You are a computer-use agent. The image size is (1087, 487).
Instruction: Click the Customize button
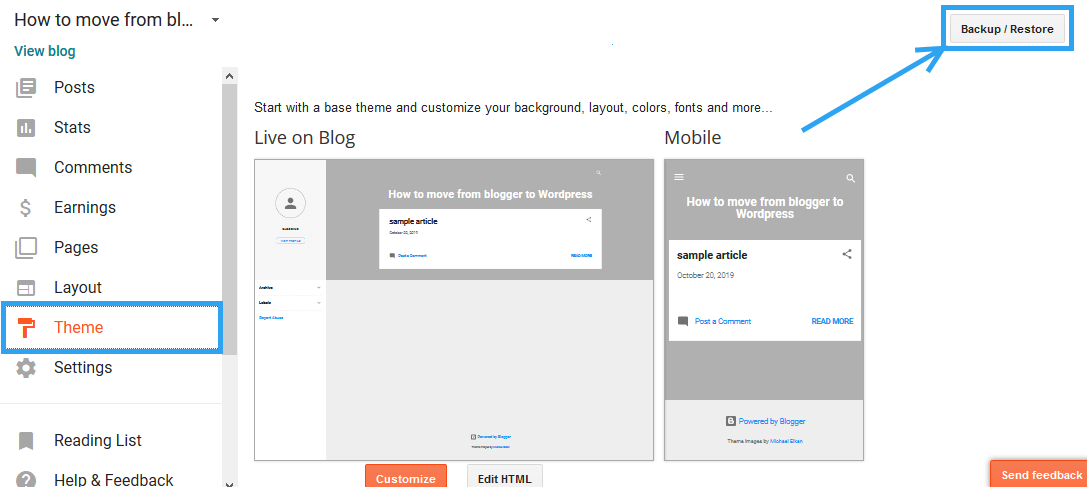coord(406,477)
